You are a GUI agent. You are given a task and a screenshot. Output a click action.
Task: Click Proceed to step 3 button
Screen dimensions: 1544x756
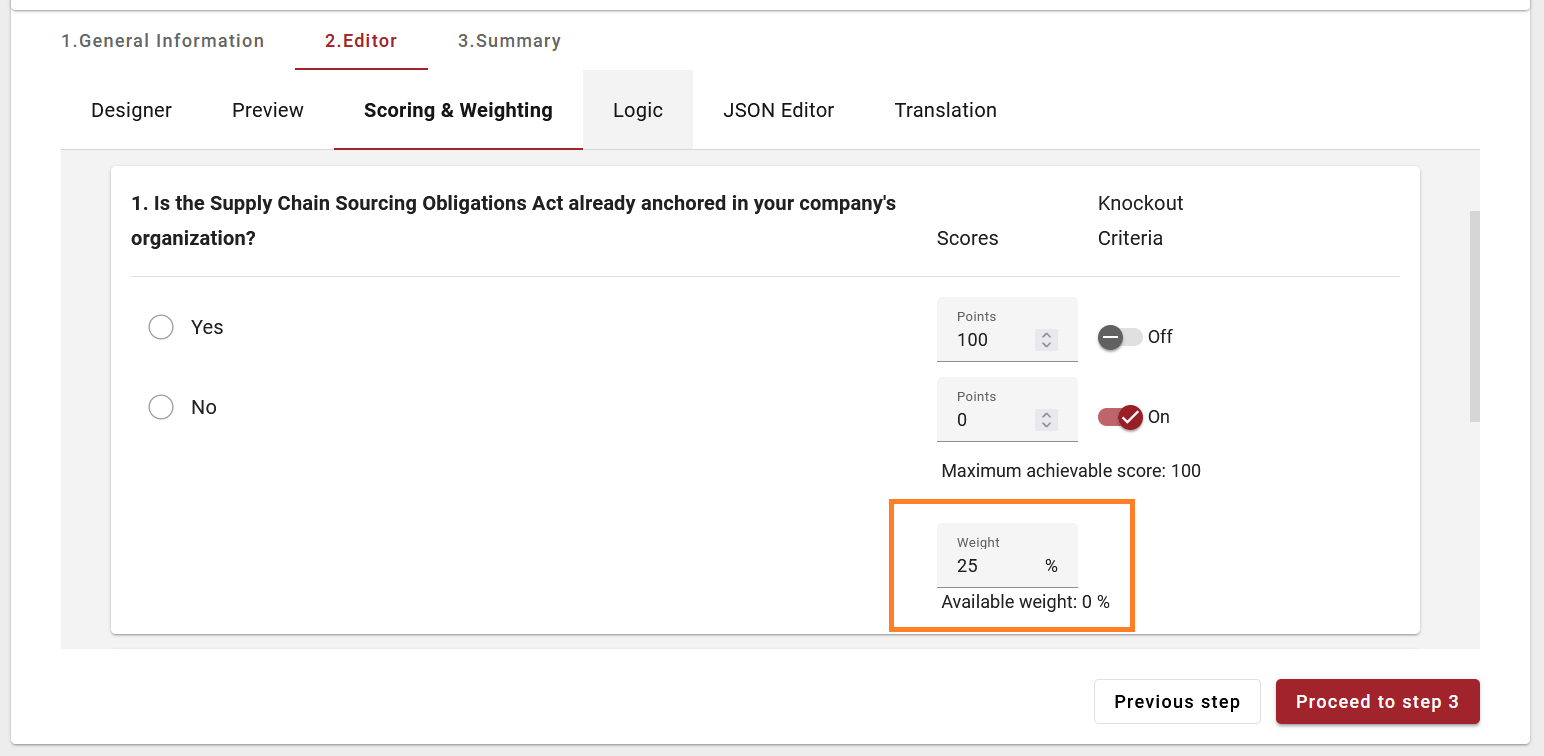click(1377, 702)
